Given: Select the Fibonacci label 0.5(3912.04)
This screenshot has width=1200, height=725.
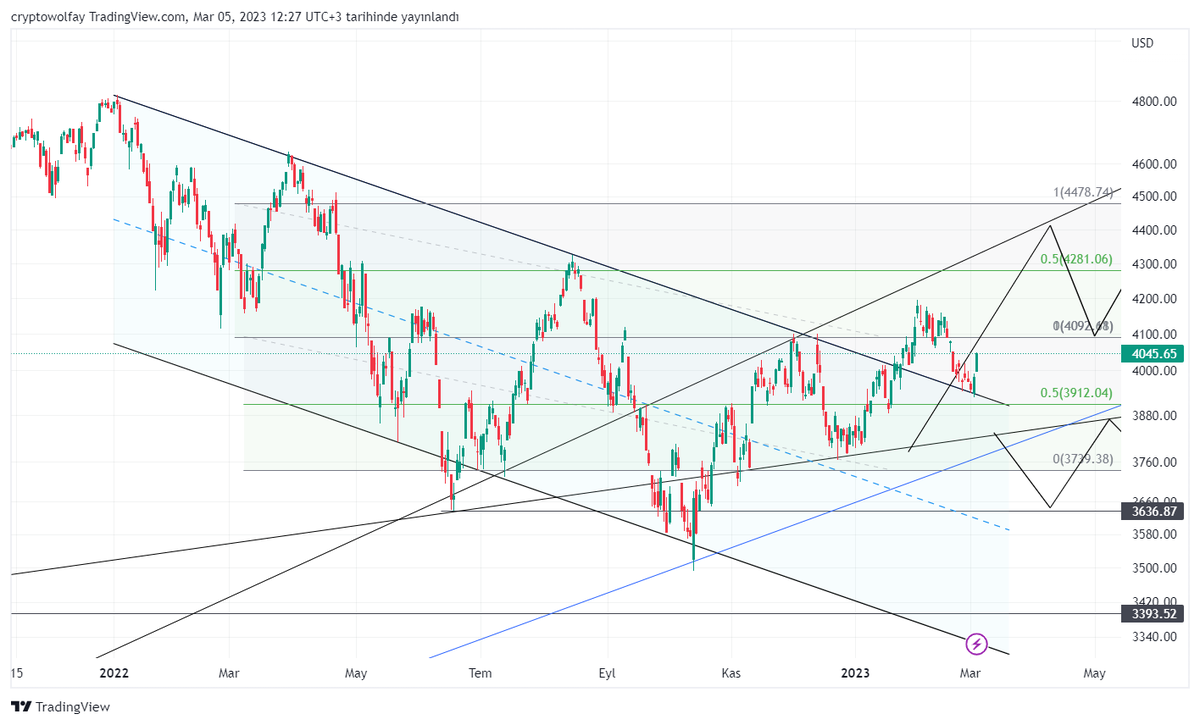Looking at the screenshot, I should pos(1076,393).
